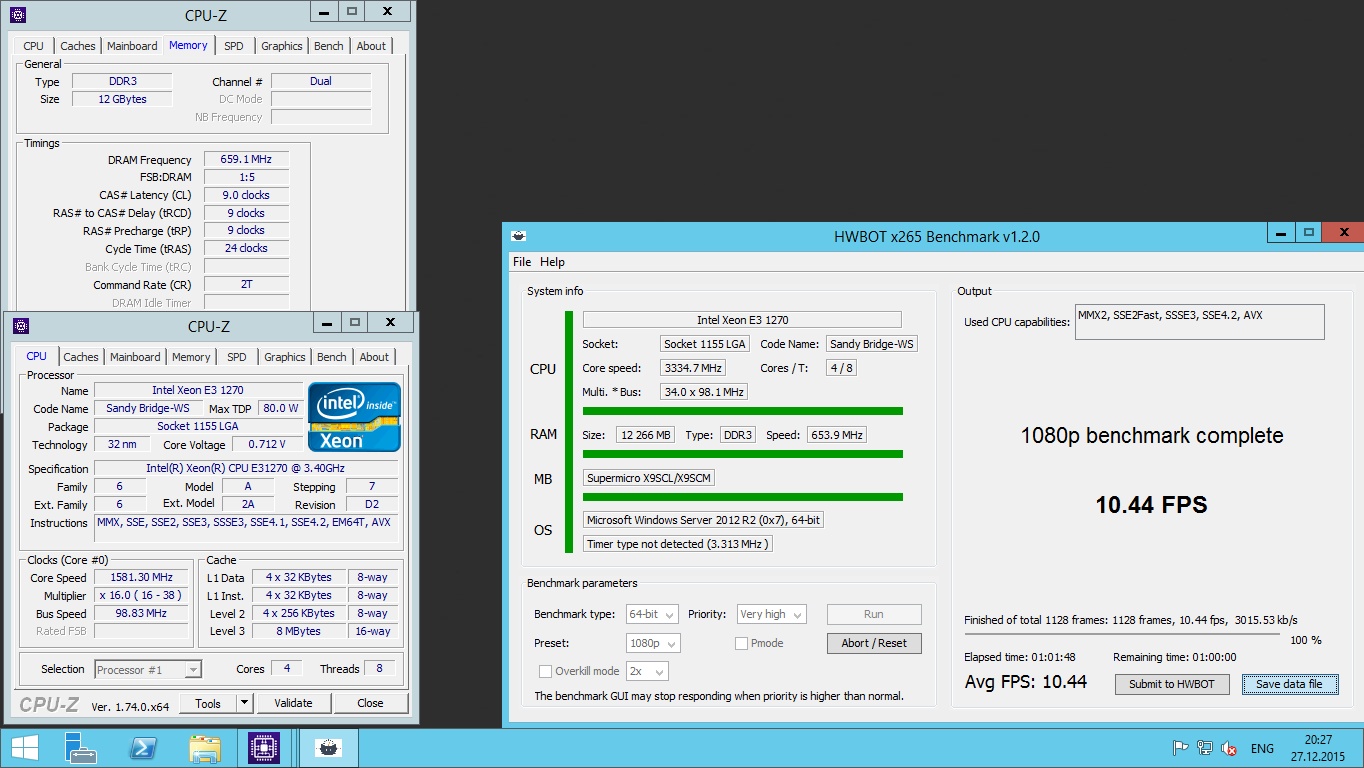The image size is (1364, 768).
Task: Minimize the CPU-Z Memory window
Action: click(324, 11)
